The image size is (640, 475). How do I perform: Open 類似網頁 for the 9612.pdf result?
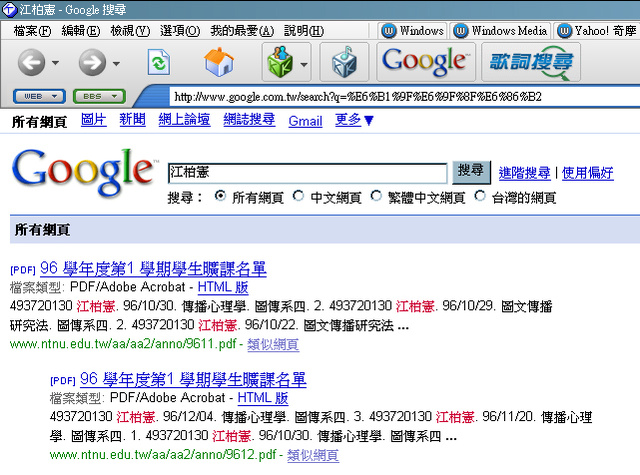[313, 455]
